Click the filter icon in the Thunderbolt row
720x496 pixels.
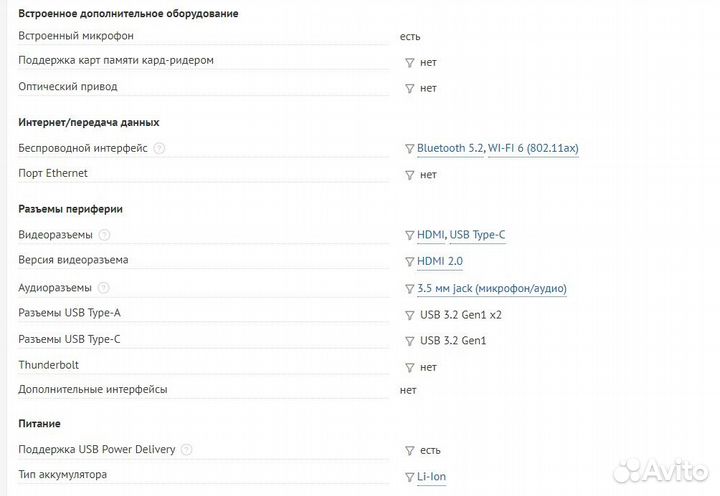(x=409, y=367)
